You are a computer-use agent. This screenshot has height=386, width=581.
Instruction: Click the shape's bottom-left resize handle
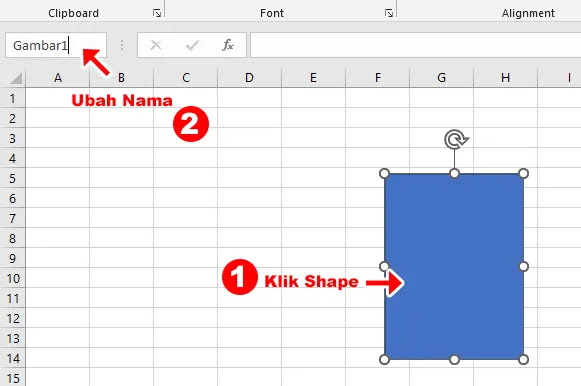click(x=385, y=359)
